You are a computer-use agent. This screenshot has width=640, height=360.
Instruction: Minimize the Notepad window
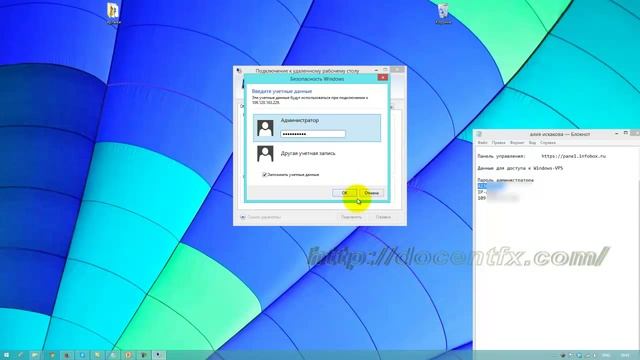[616, 133]
